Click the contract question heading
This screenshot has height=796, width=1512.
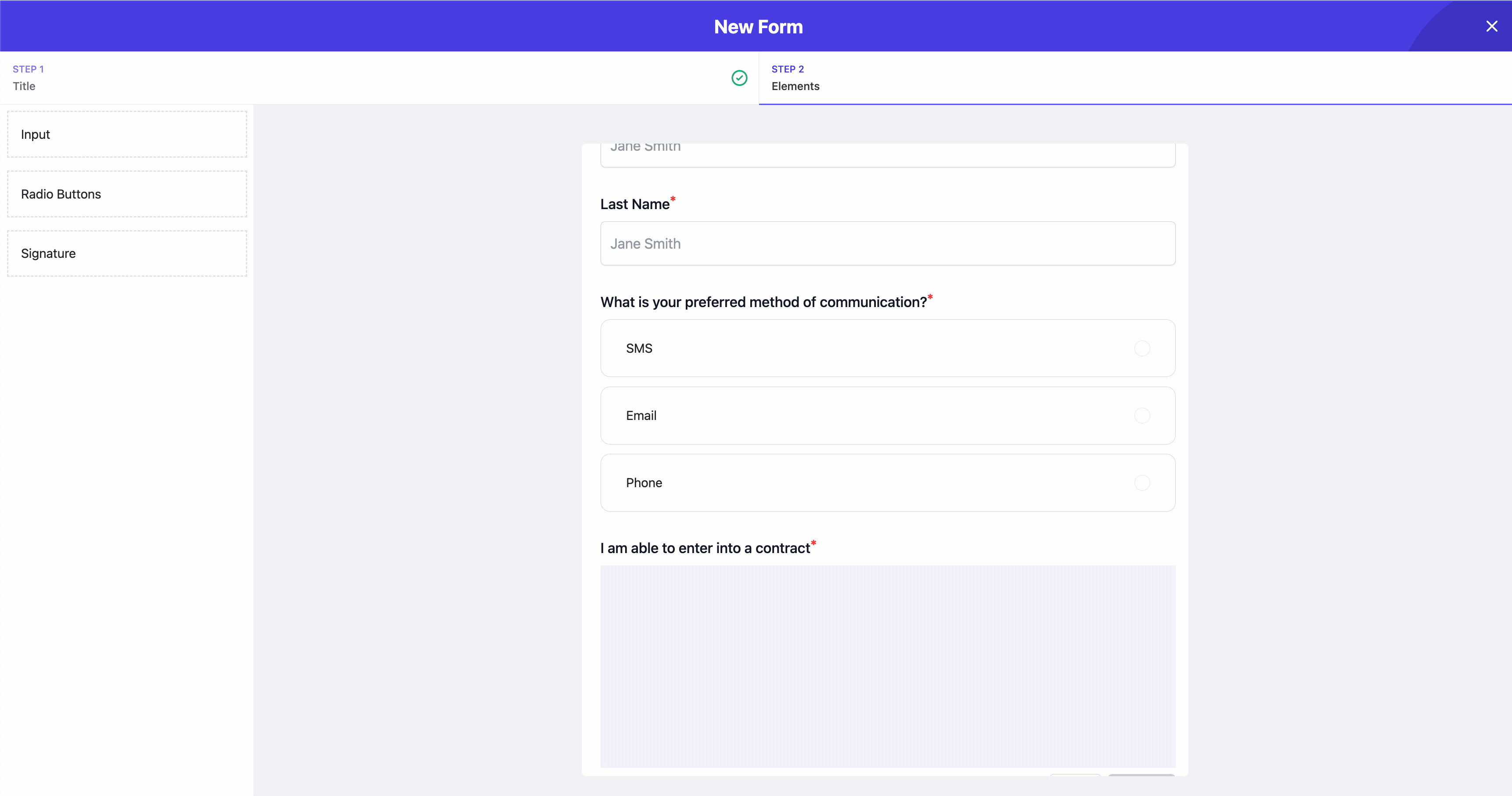coord(705,547)
